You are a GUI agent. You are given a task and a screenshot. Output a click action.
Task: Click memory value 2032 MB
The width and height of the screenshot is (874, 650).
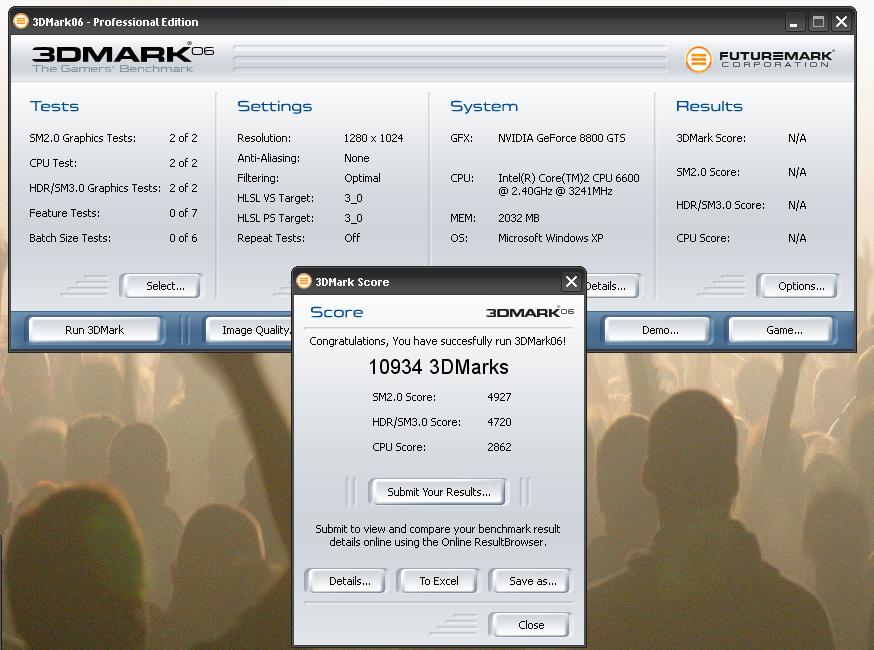(518, 218)
